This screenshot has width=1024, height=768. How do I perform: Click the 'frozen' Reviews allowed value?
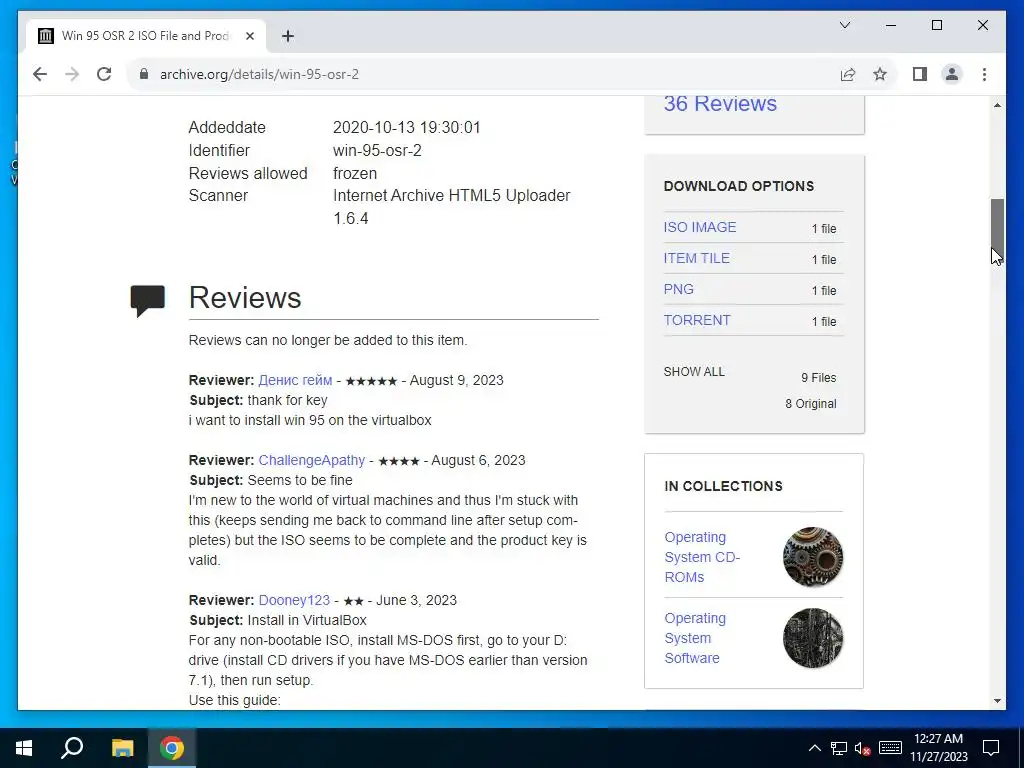[355, 173]
